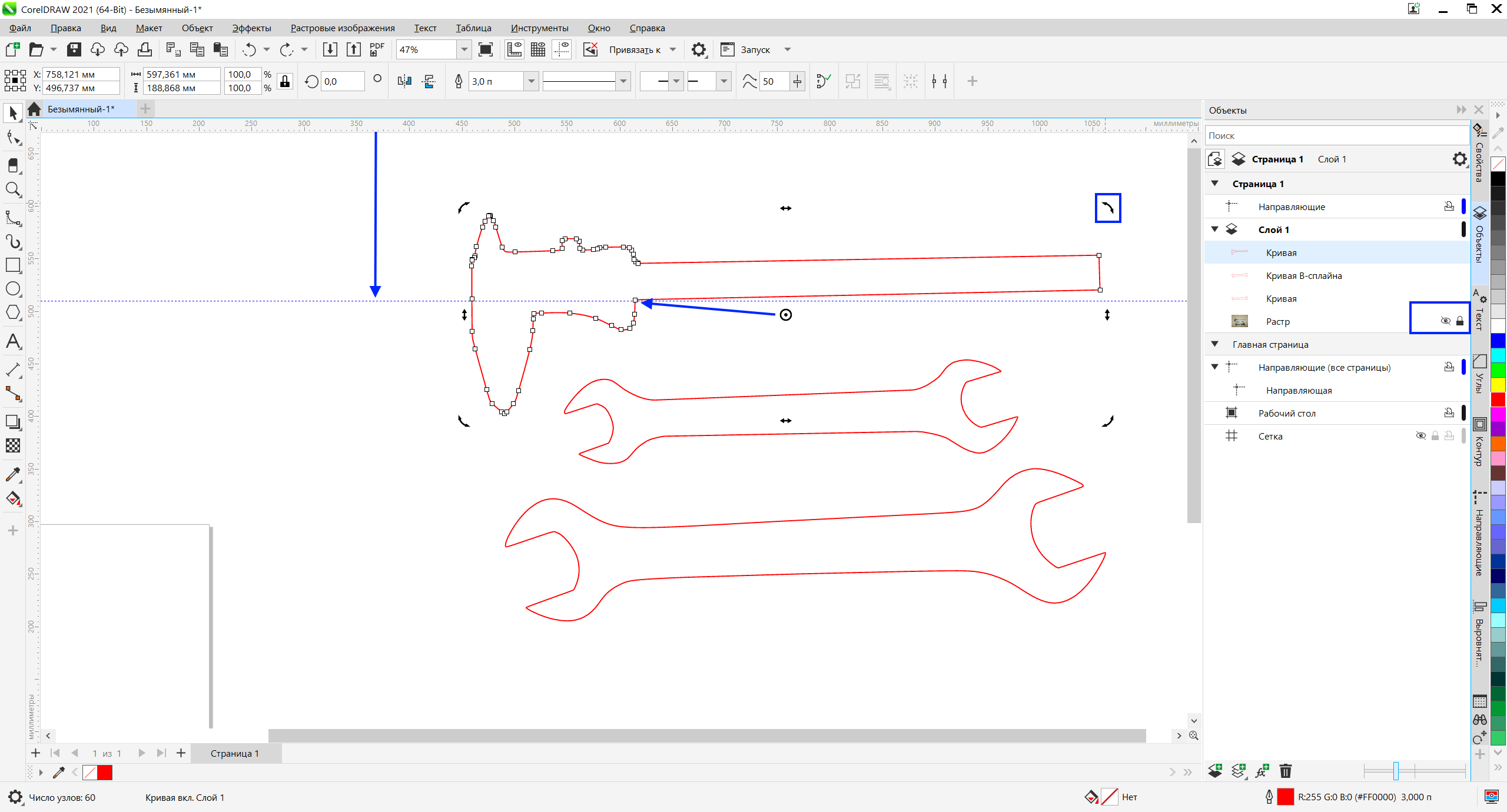Collapse the Слой 1 tree node
Image resolution: width=1507 pixels, height=812 pixels.
pyautogui.click(x=1214, y=229)
